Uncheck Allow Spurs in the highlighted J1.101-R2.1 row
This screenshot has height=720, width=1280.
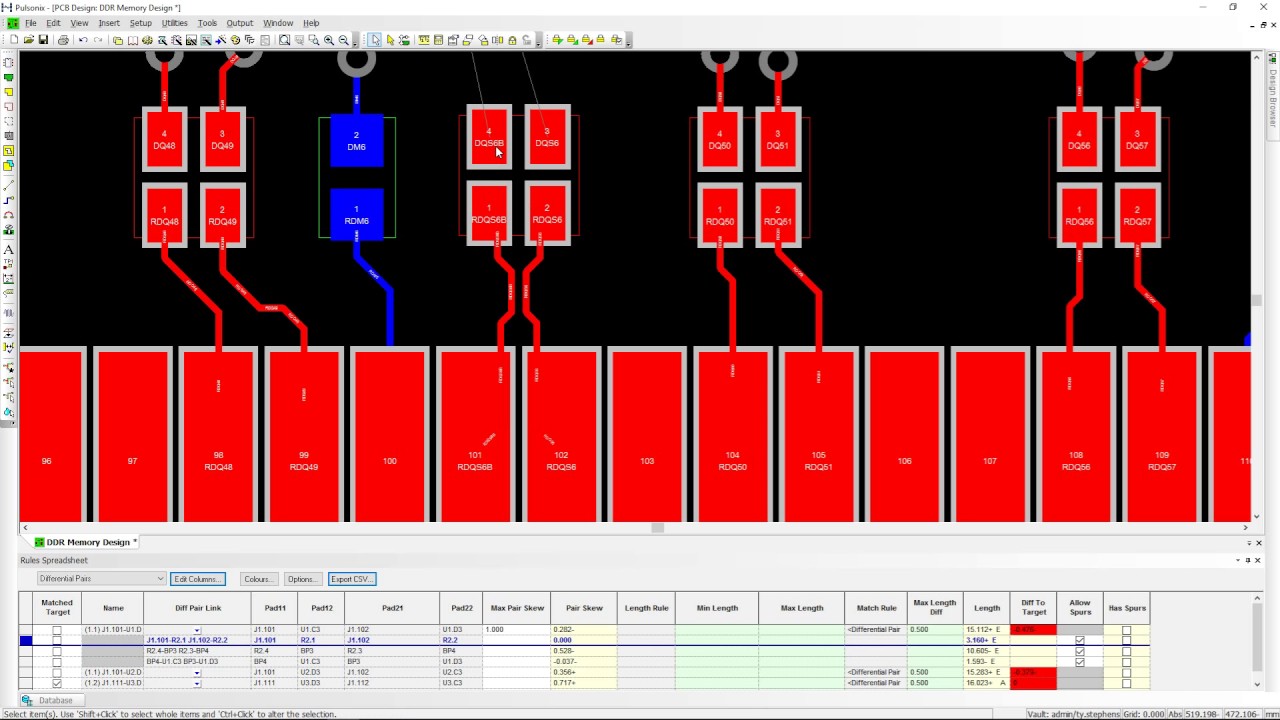pos(1079,640)
